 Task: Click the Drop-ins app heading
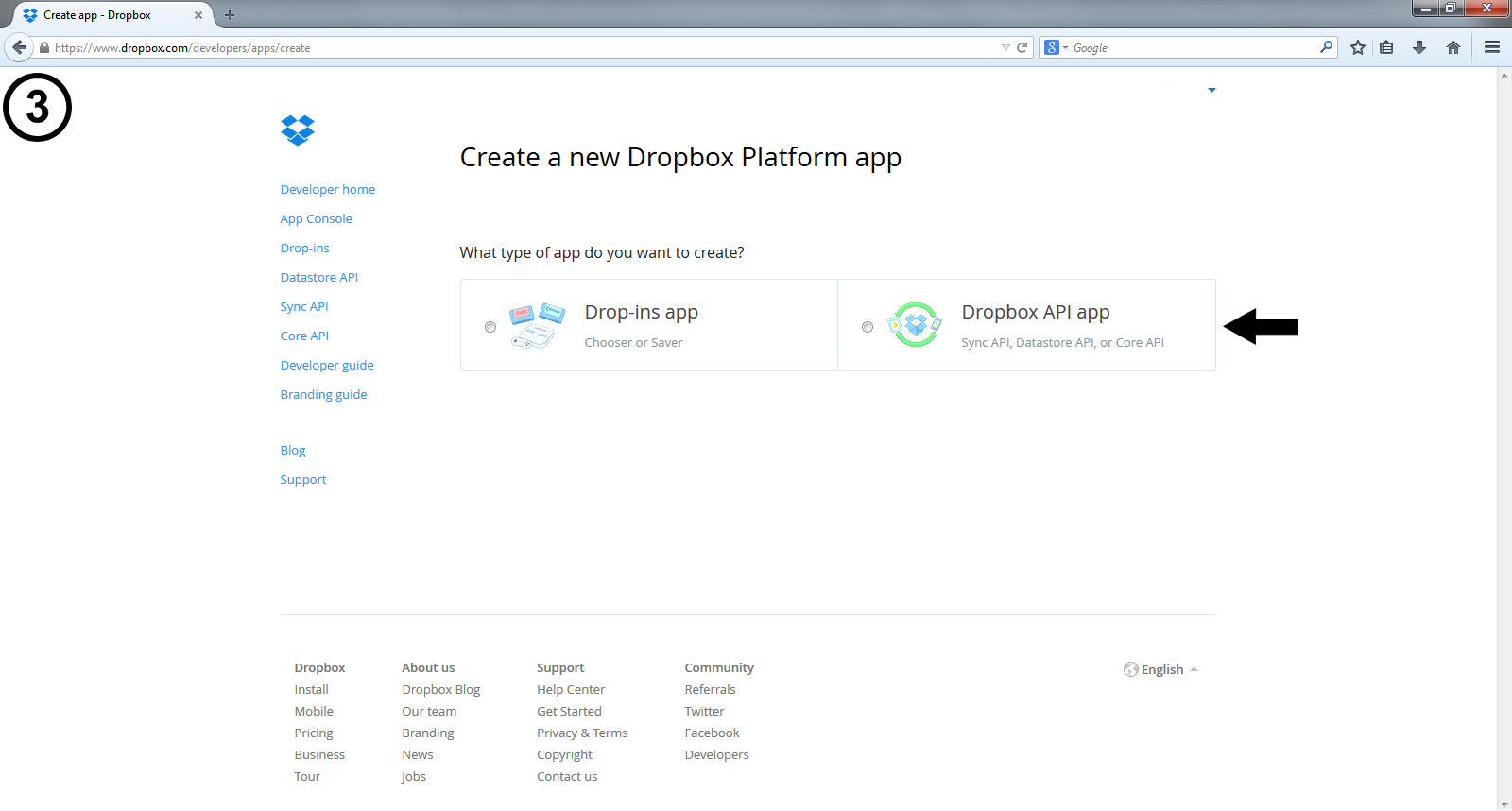642,312
